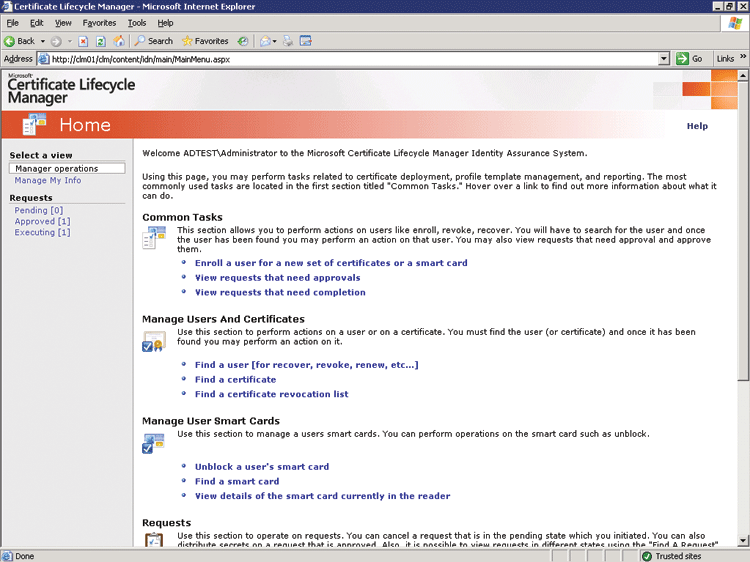Click the Manage User Smart Cards icon

(154, 443)
